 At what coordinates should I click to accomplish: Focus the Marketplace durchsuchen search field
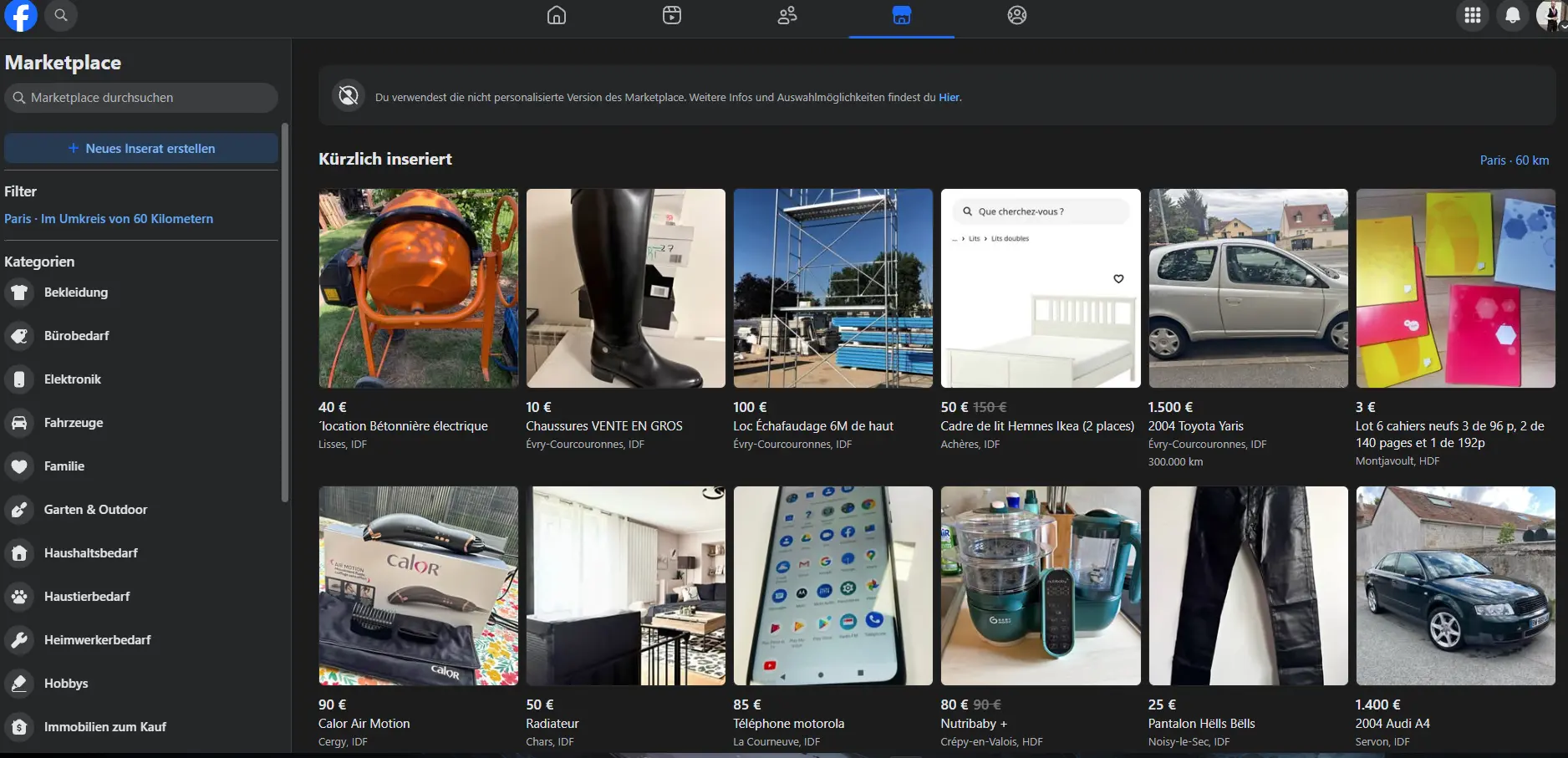pyautogui.click(x=141, y=98)
